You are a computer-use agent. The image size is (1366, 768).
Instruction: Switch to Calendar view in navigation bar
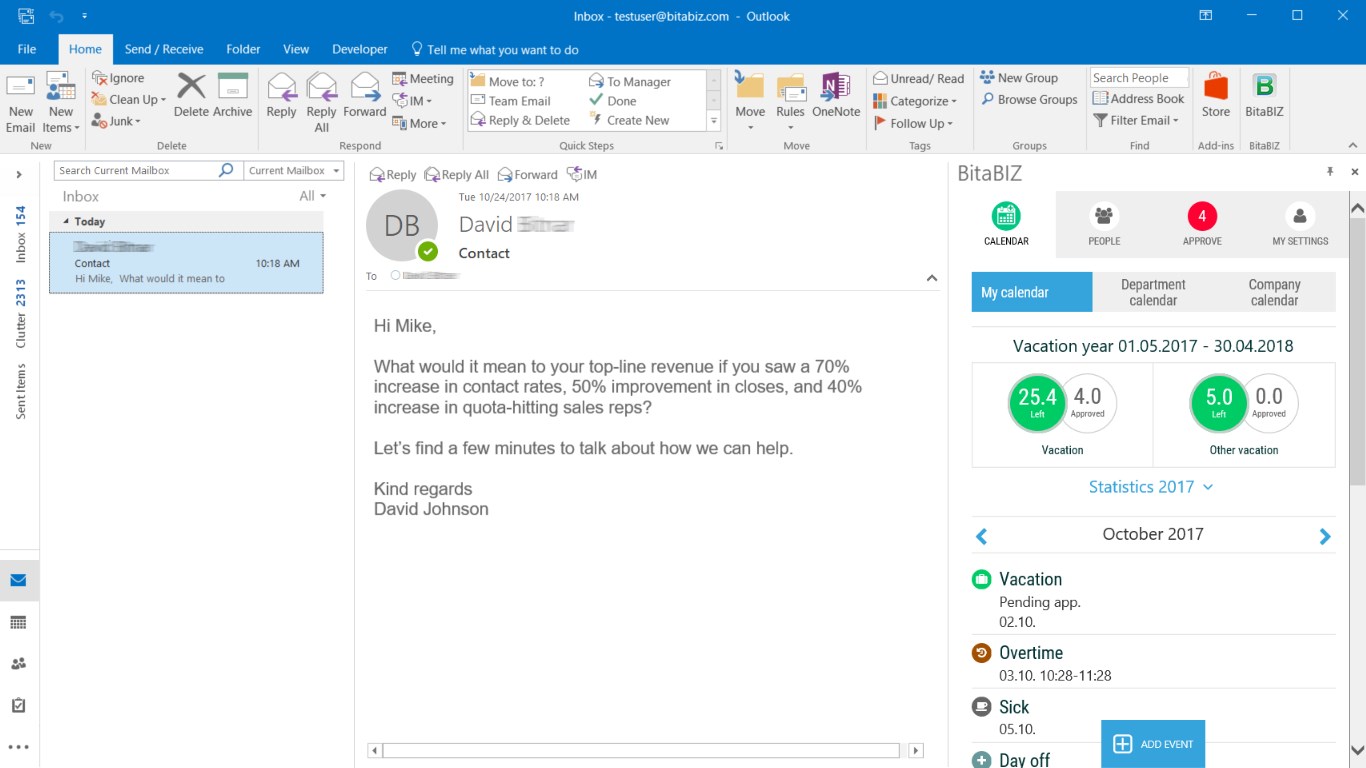coord(18,622)
